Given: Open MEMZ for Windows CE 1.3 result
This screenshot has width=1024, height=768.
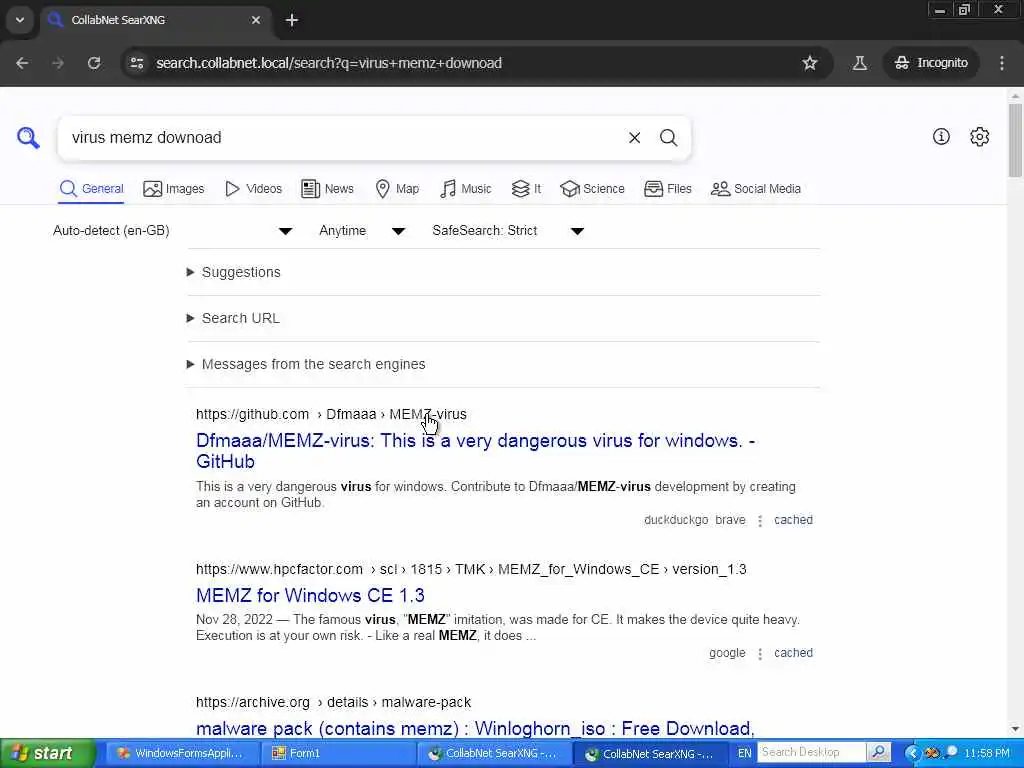Looking at the screenshot, I should (x=310, y=595).
